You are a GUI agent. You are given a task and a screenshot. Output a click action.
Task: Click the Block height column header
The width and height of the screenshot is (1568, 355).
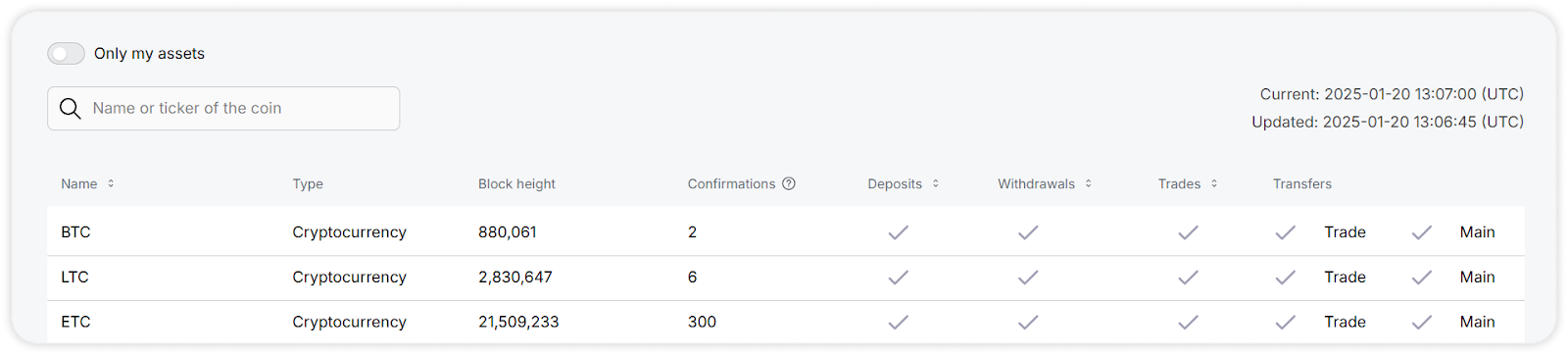[516, 184]
